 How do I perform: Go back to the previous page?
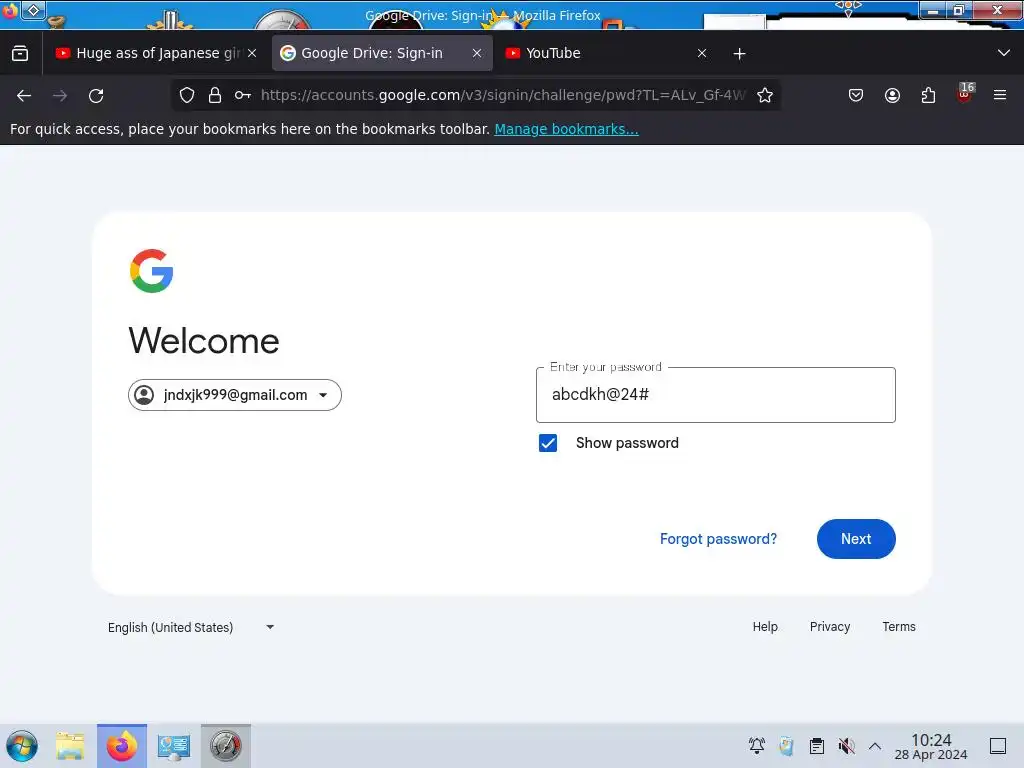pos(24,96)
